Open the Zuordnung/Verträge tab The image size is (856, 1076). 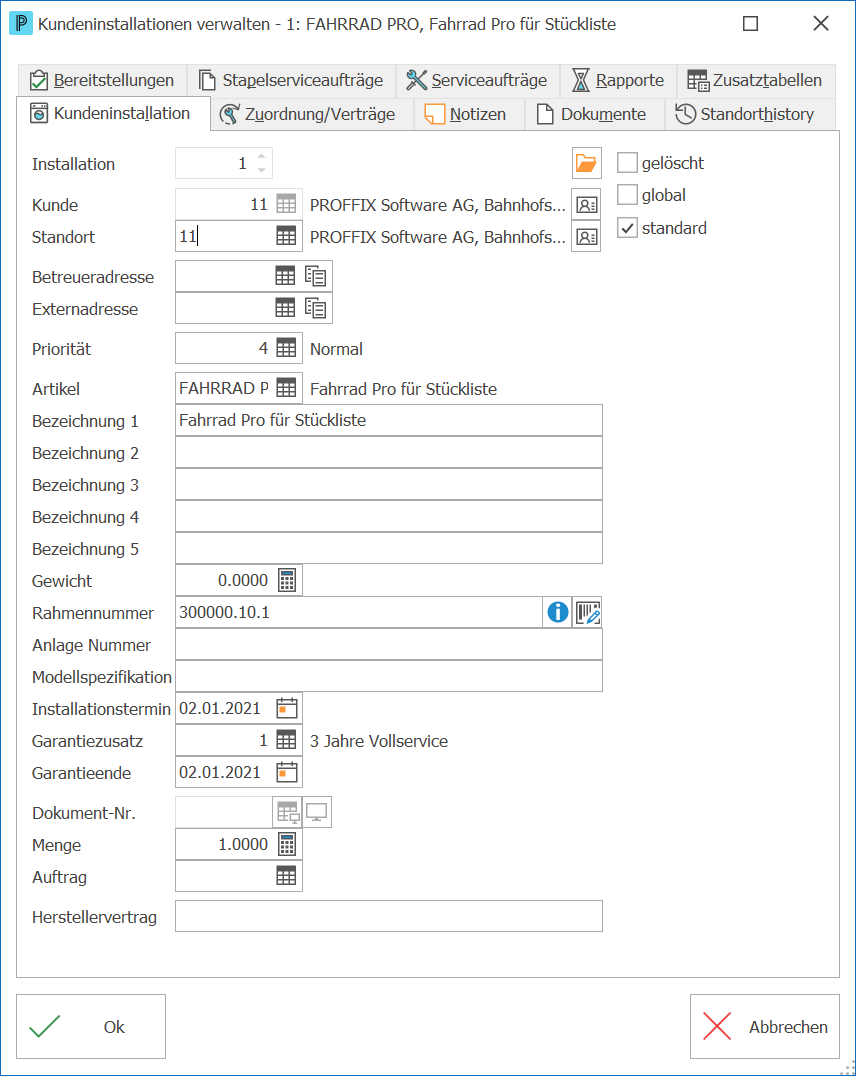pyautogui.click(x=311, y=114)
